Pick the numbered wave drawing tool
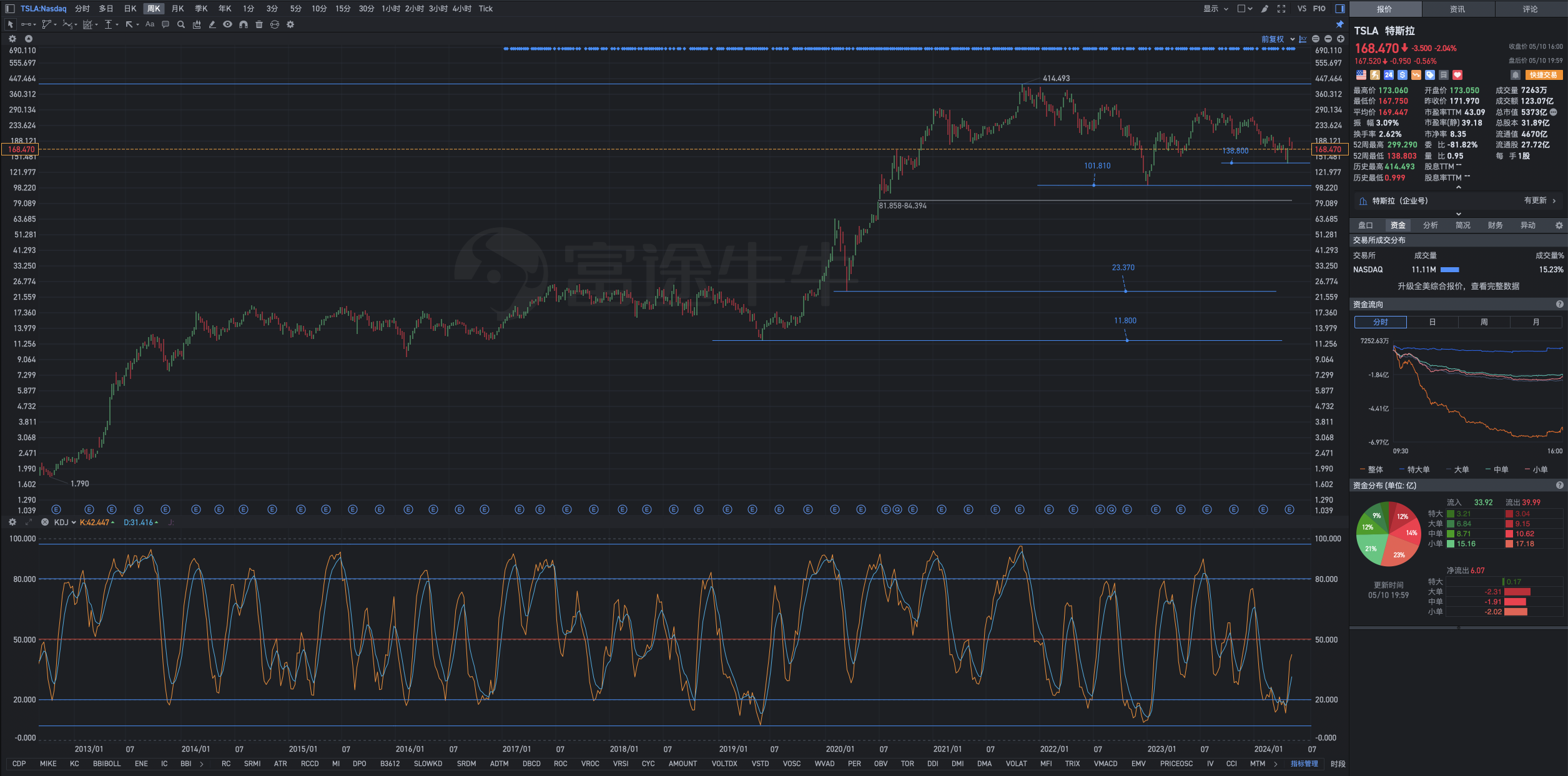Viewport: 1568px width, 776px height. pyautogui.click(x=67, y=24)
